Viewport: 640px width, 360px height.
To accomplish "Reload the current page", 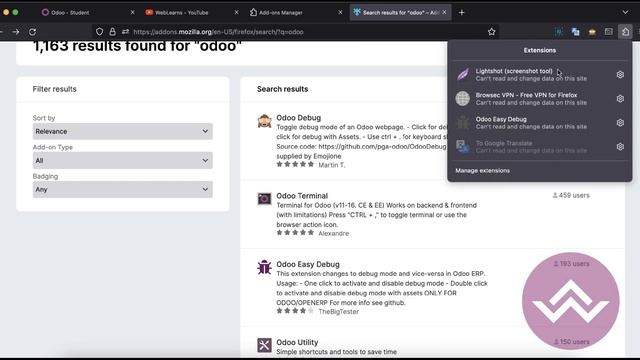I will click(32, 32).
